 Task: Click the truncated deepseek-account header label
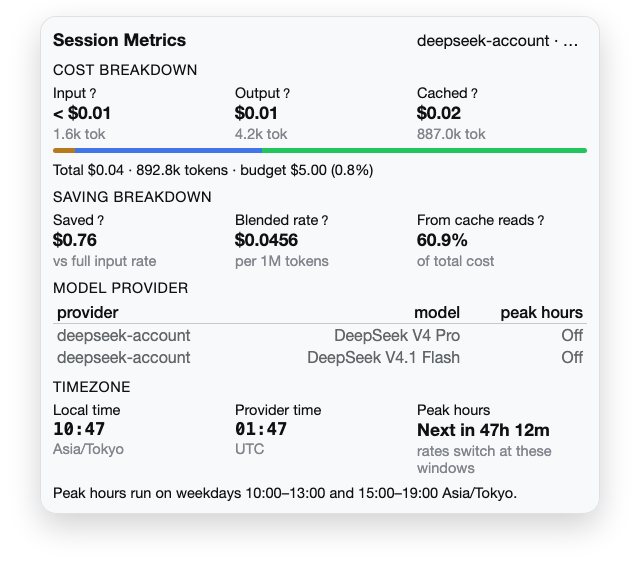497,41
